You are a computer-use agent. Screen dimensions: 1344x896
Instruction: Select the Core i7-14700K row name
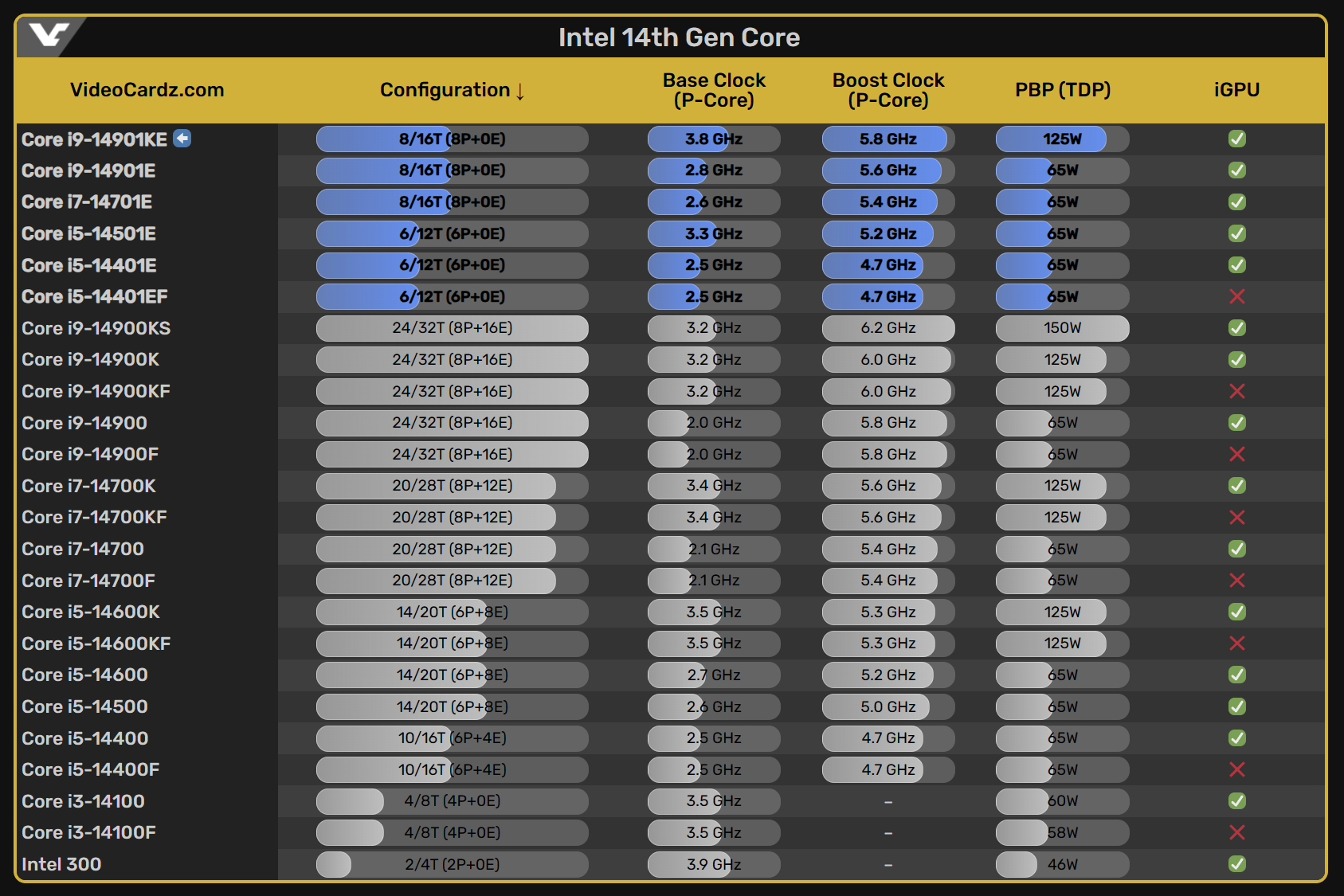(x=88, y=486)
